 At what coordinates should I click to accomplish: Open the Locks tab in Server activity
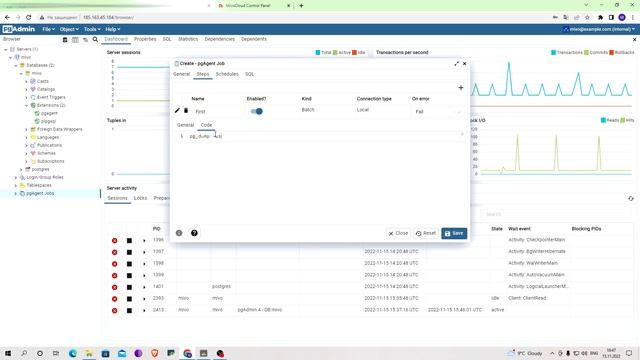140,198
